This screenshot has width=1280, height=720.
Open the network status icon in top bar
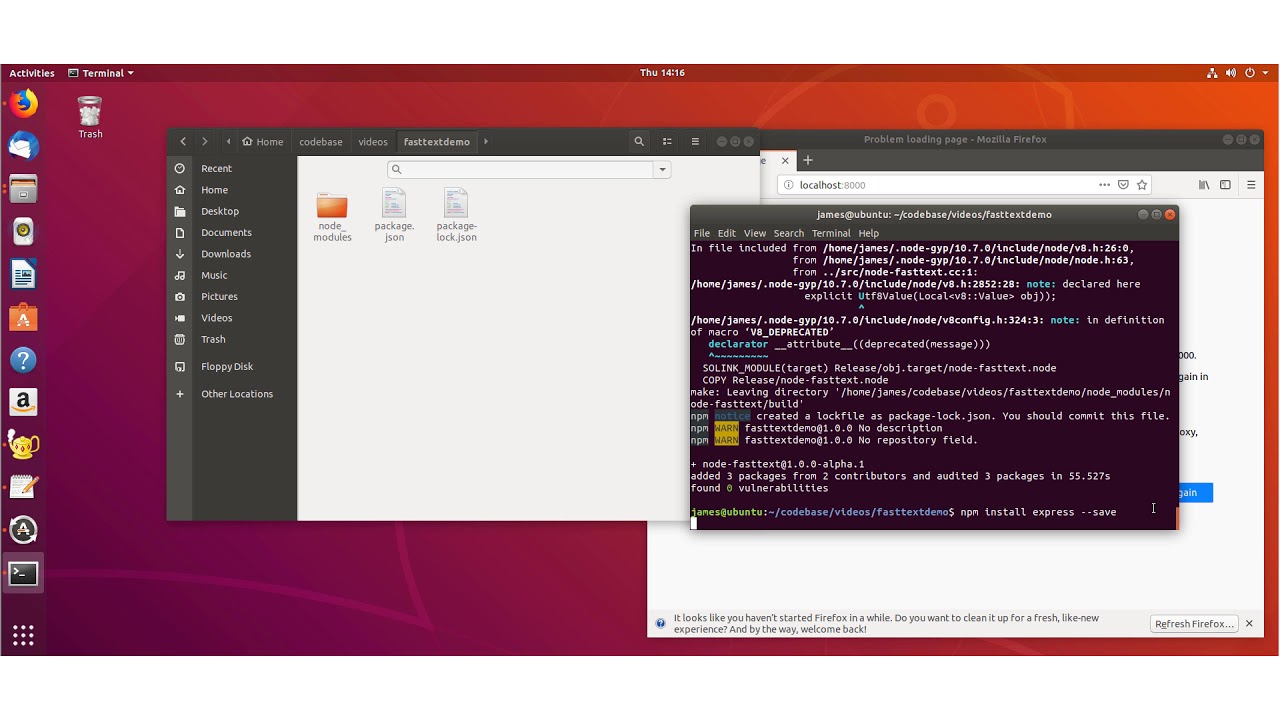pos(1212,73)
